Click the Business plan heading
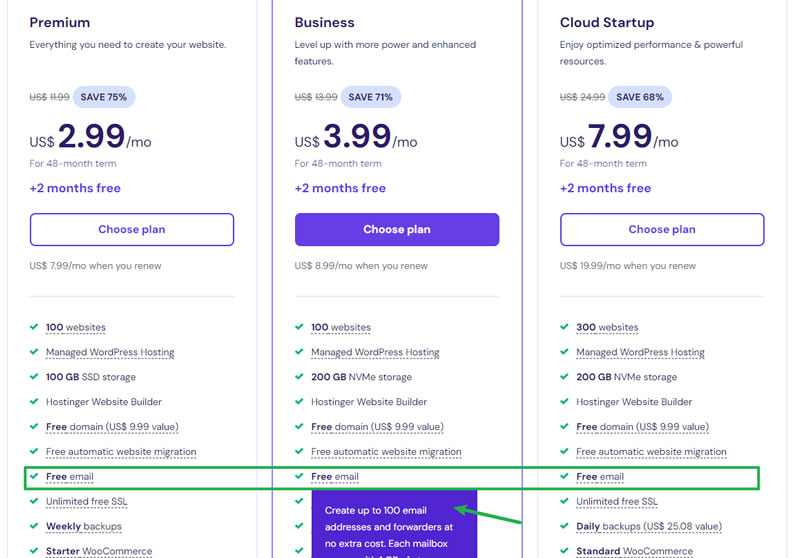 [324, 22]
